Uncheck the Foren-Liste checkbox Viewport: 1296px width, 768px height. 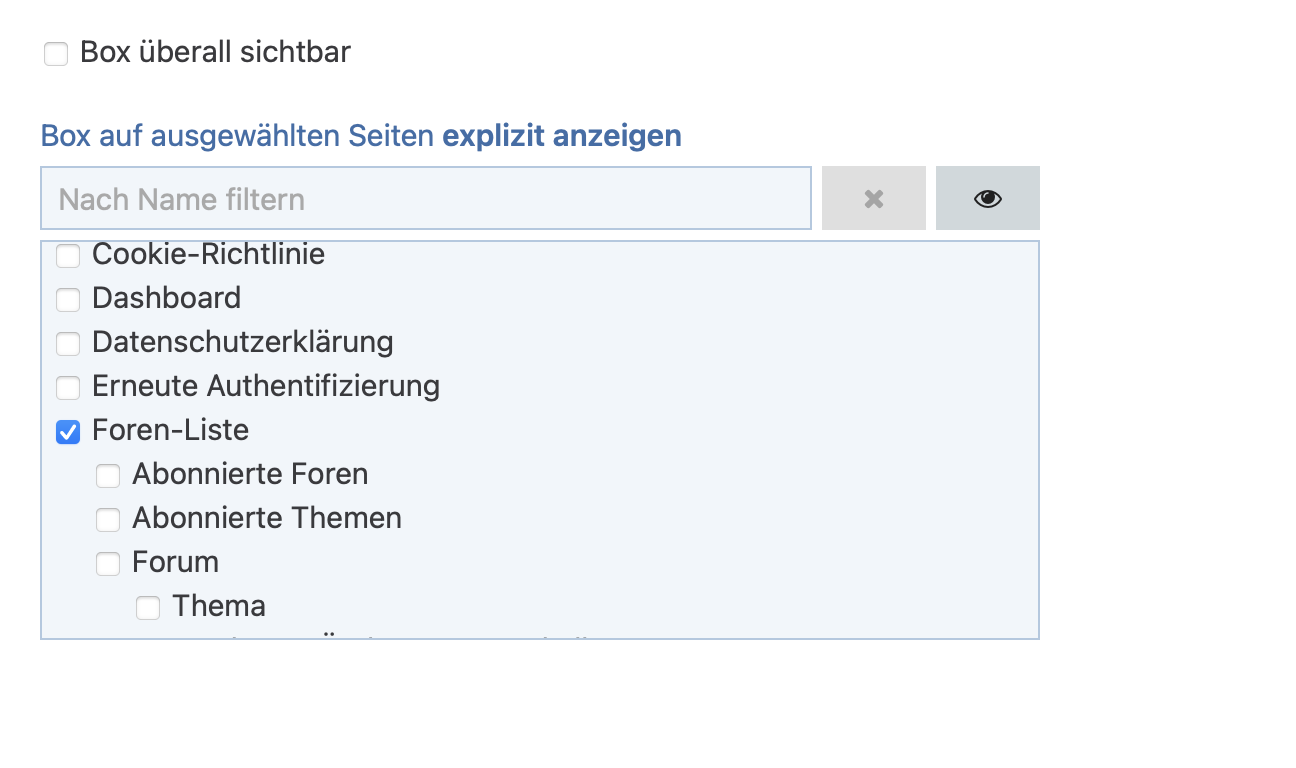pyautogui.click(x=68, y=432)
